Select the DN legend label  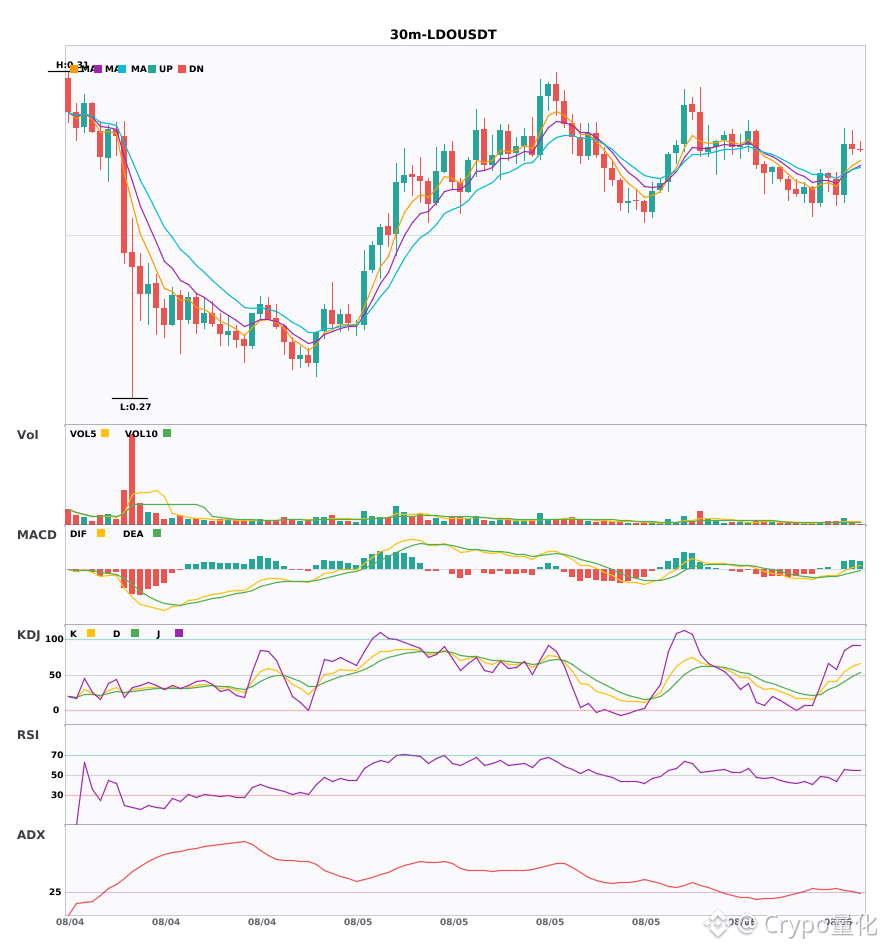(x=196, y=69)
